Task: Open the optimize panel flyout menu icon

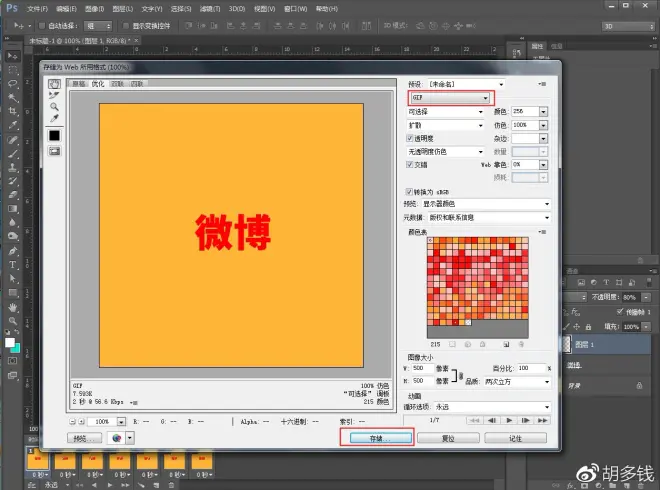Action: (x=542, y=84)
